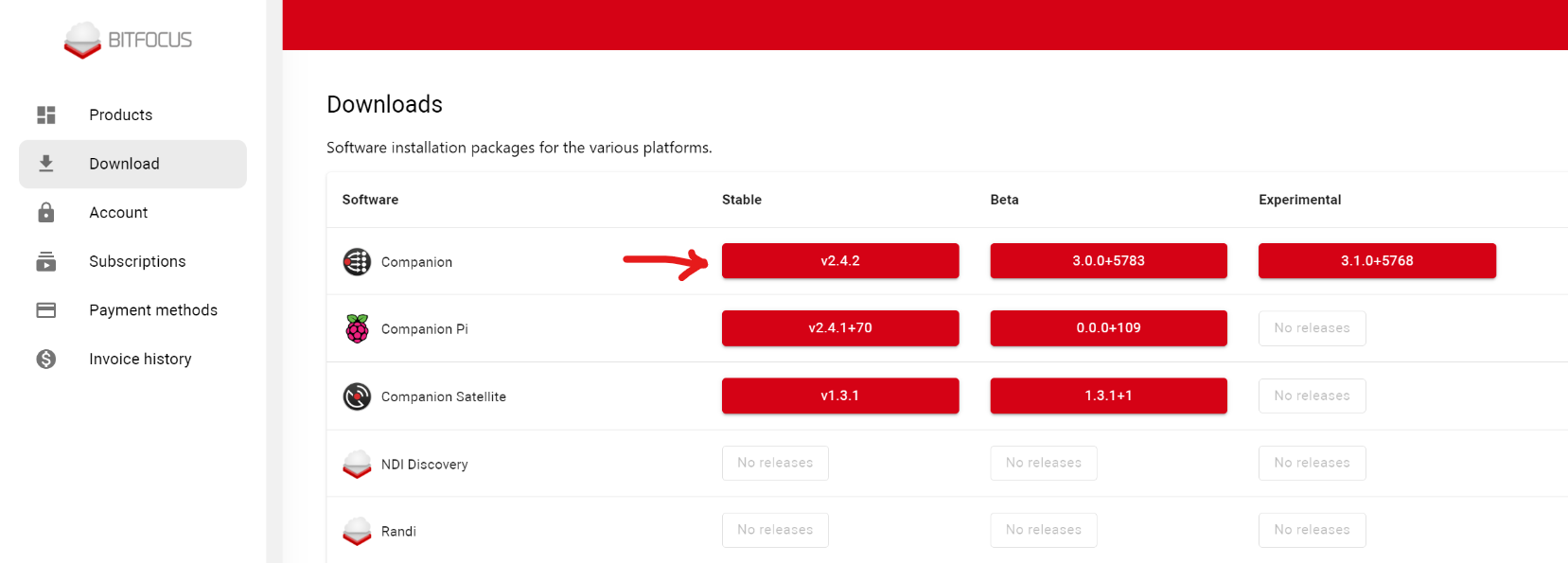Click the Companion Pi raspberry icon
The image size is (1568, 563).
coord(357,328)
